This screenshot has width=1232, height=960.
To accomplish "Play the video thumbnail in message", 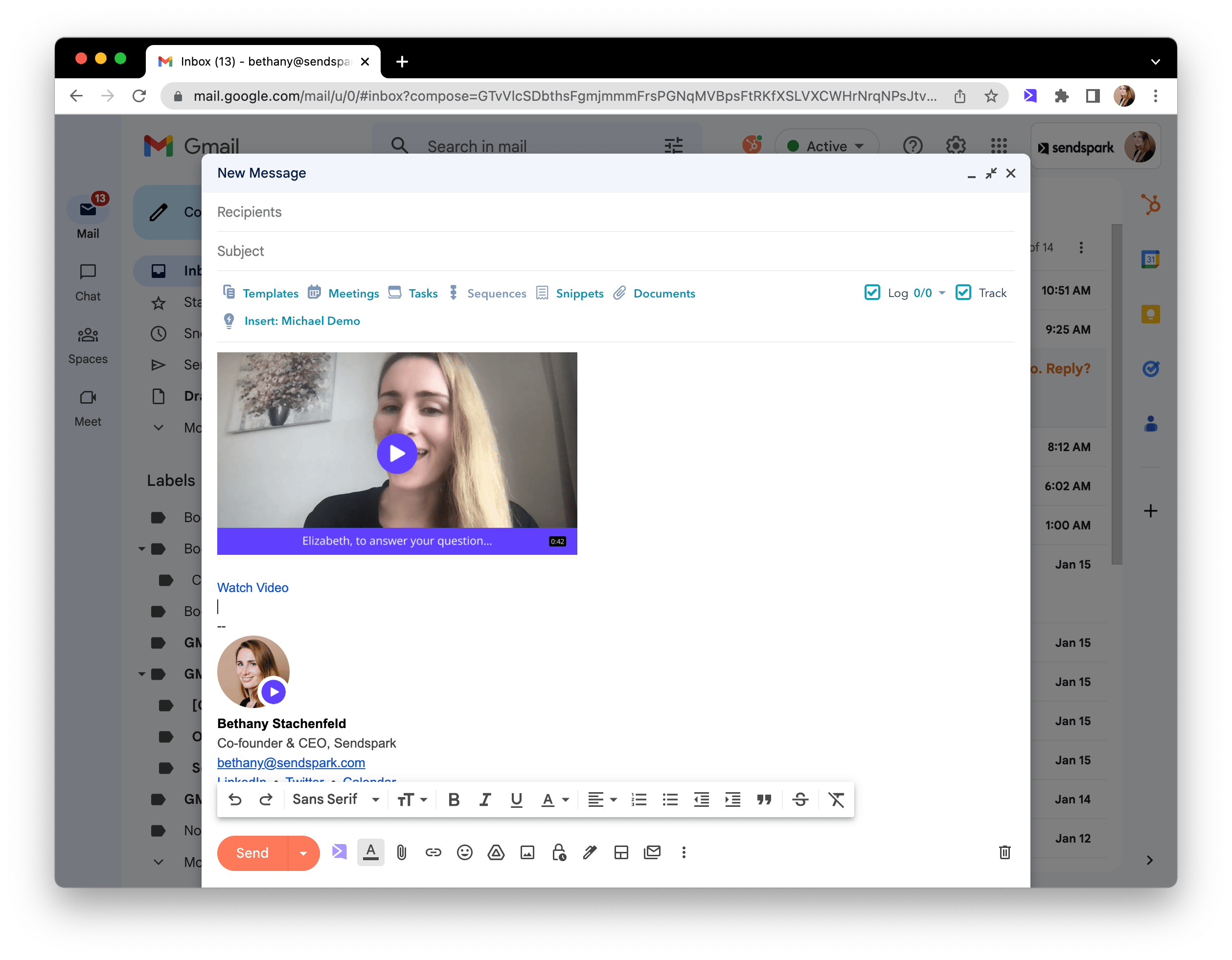I will [397, 453].
